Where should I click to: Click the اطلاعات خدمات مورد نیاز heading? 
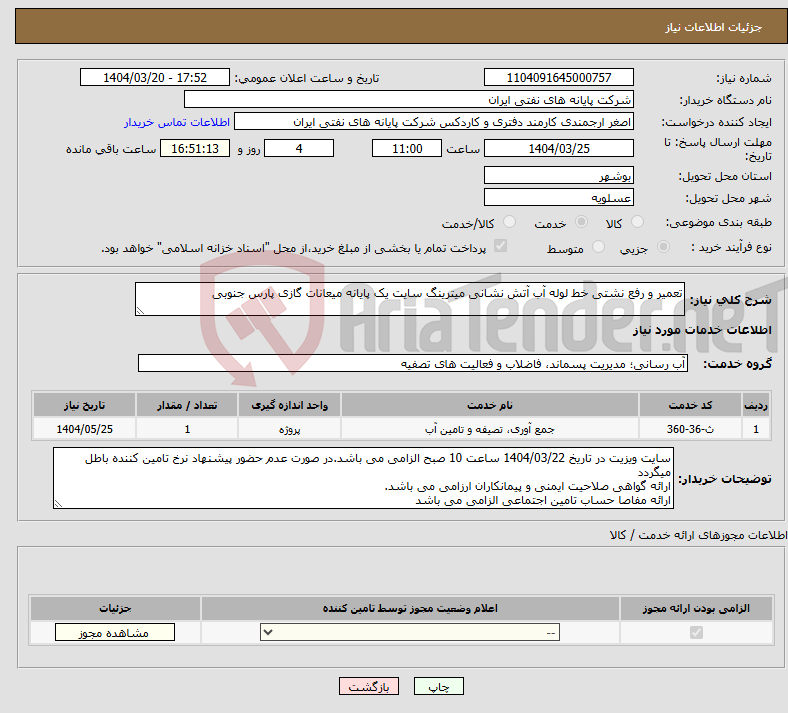[702, 330]
